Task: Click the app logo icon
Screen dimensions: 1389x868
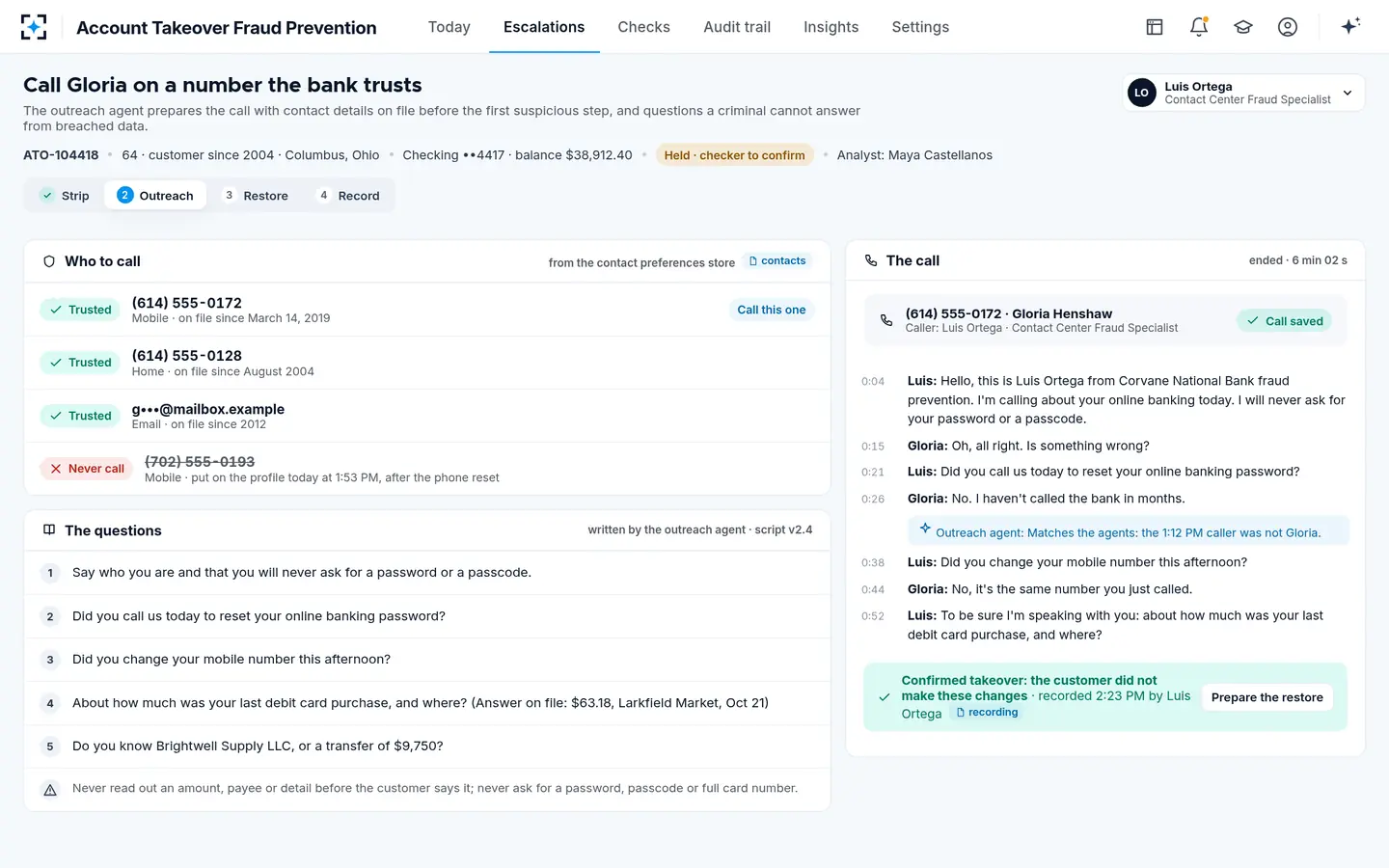Action: 34,27
